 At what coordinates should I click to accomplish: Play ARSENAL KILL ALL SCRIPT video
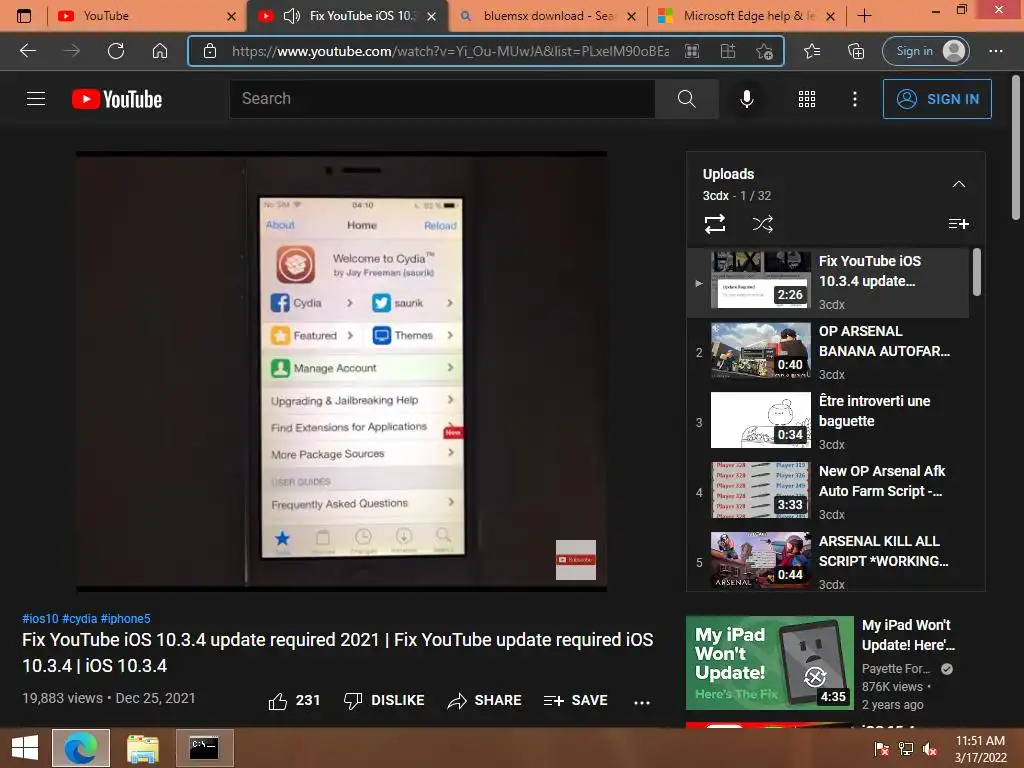827,562
